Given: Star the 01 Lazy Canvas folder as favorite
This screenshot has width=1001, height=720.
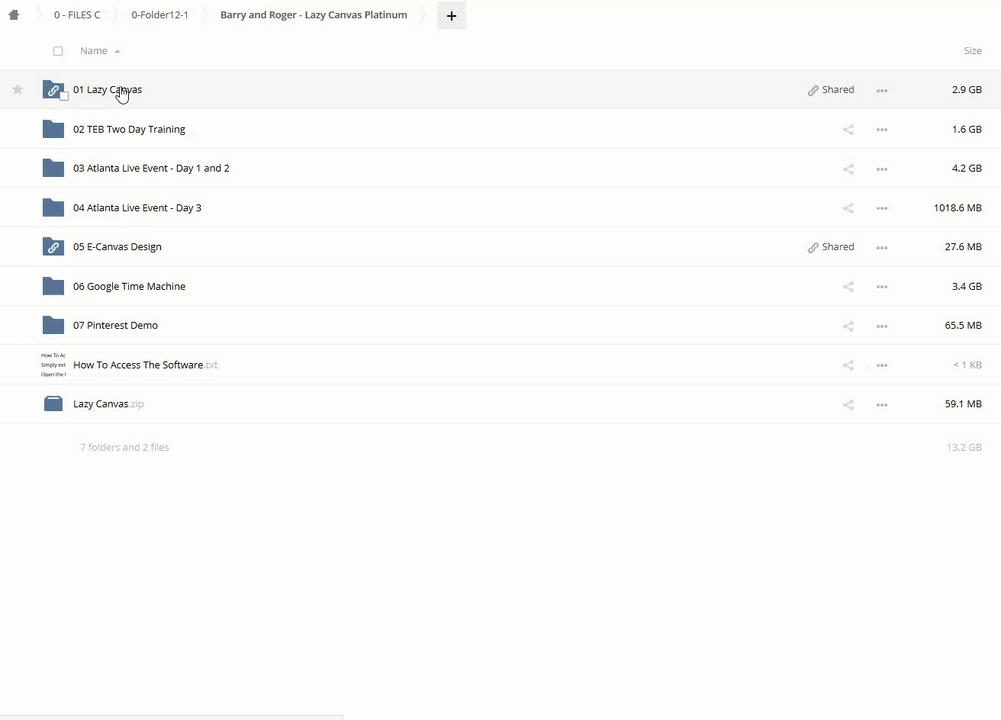Looking at the screenshot, I should coord(17,90).
